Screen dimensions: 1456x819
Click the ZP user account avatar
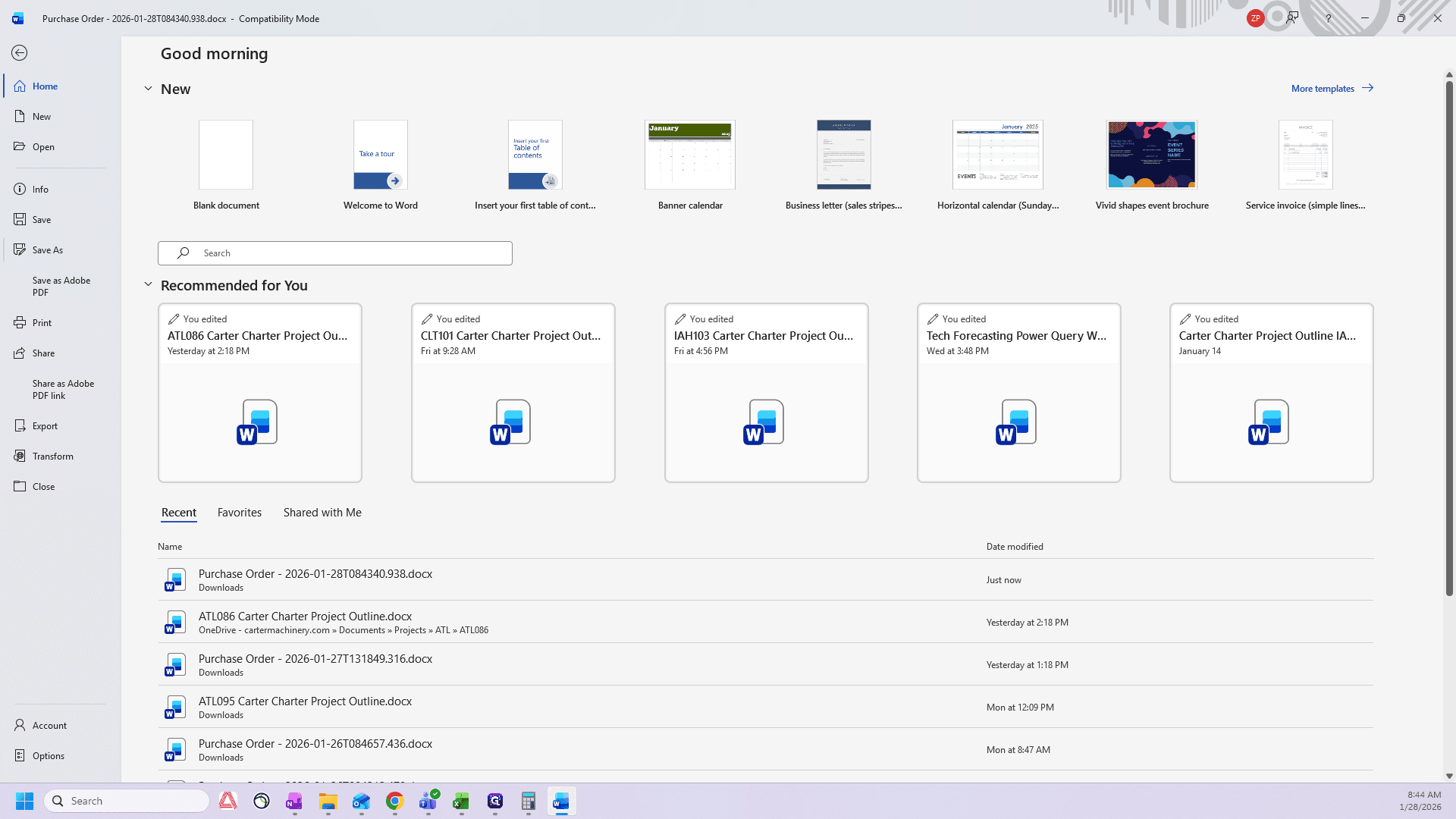[x=1255, y=18]
